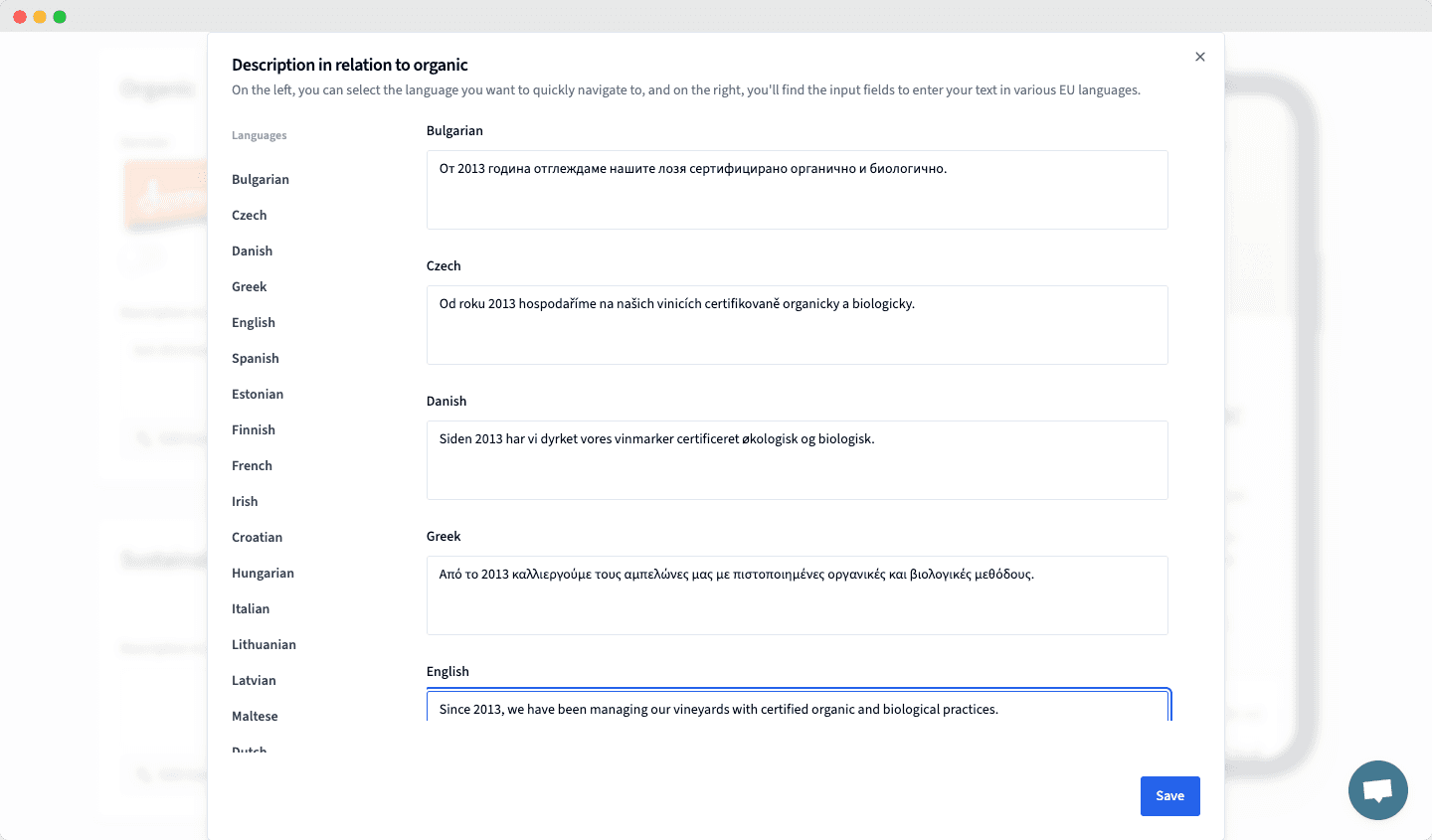This screenshot has width=1432, height=840.
Task: Click the red close traffic light
Action: [19, 16]
